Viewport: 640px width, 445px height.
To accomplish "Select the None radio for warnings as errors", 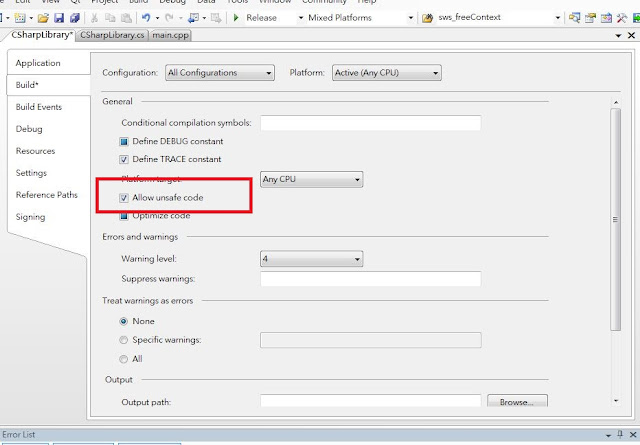I will coord(123,321).
